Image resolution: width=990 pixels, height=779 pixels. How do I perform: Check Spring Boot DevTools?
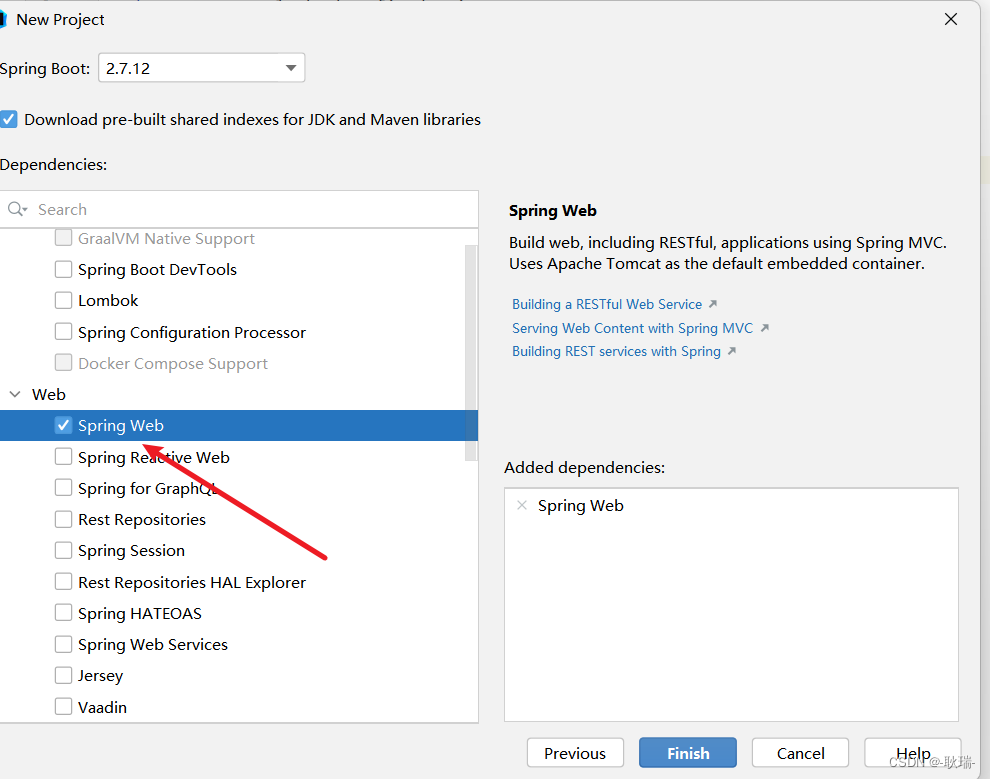63,270
